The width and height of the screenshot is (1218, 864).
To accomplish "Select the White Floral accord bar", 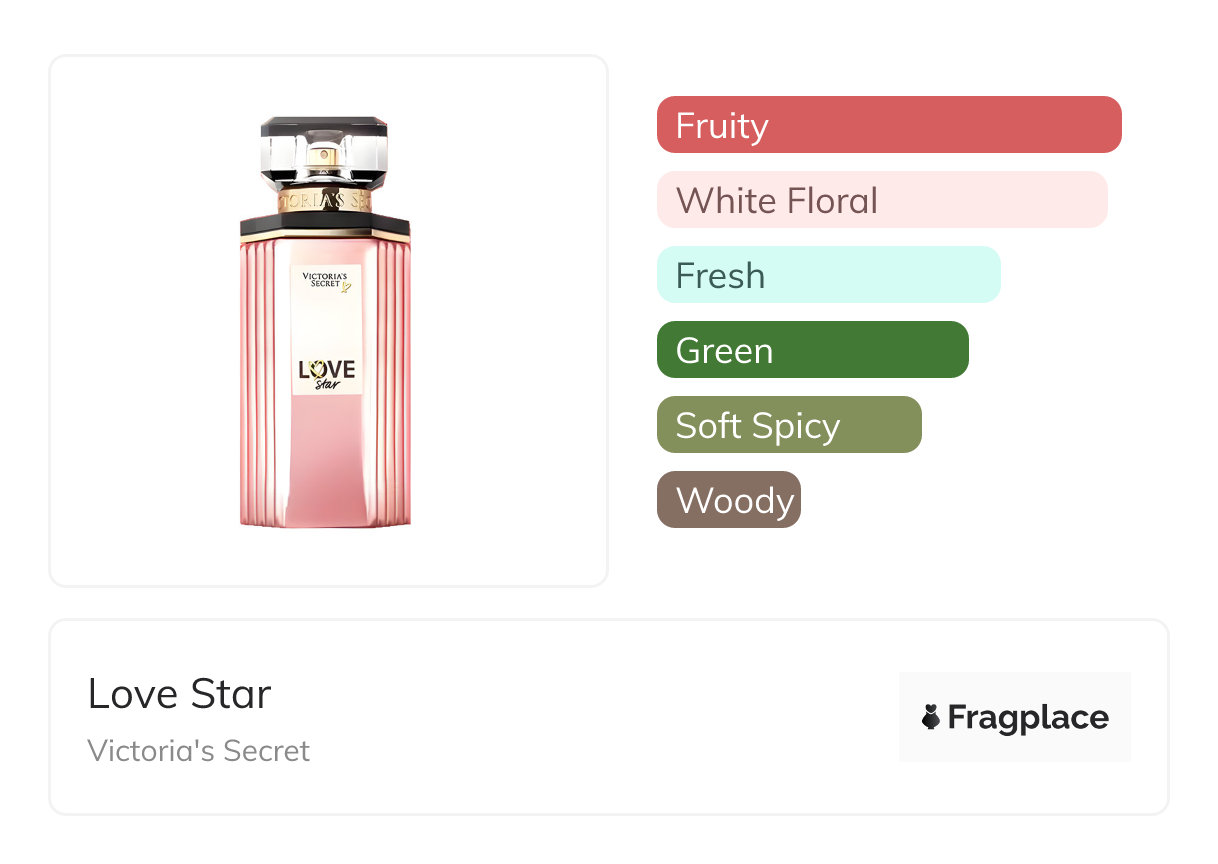I will (881, 200).
